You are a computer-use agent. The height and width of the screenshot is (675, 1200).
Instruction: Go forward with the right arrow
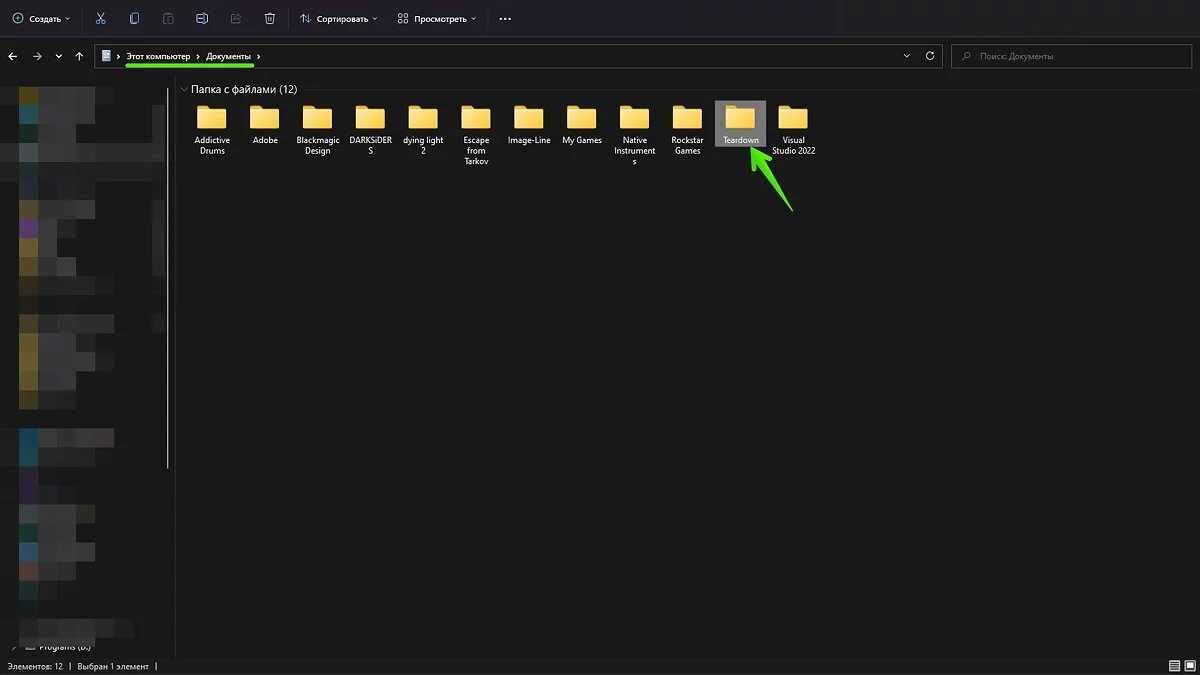click(x=37, y=56)
